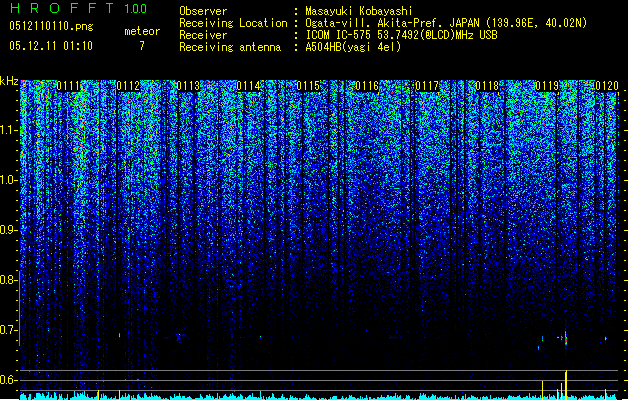Click the HROFFT 1.0.0 title text
Viewport: 629px width, 400px height.
78,8
